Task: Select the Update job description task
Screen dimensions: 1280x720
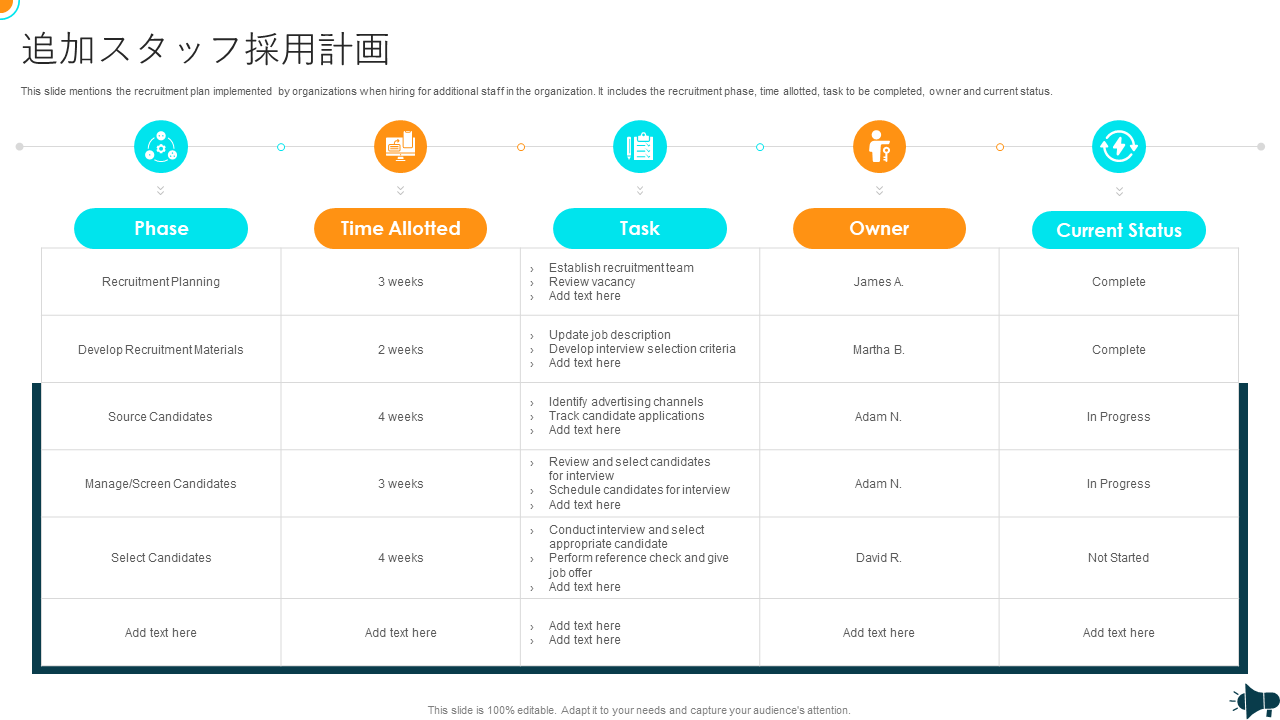Action: [x=610, y=335]
